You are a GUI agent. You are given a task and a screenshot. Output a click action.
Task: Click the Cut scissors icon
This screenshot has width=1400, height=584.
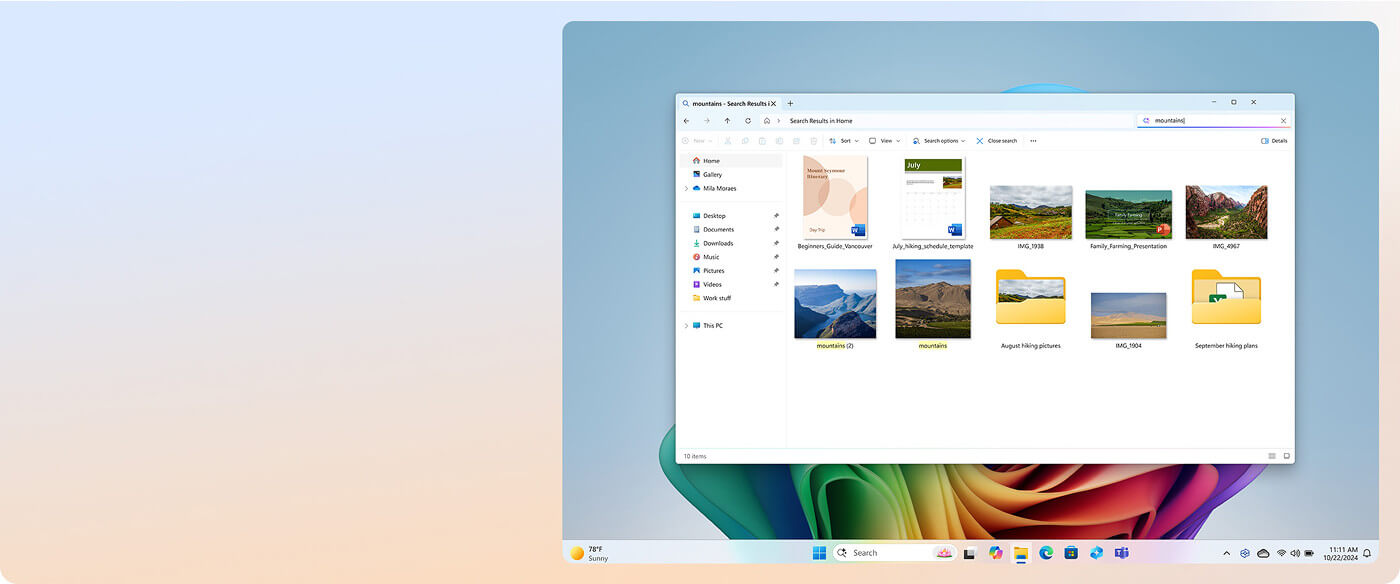(728, 141)
